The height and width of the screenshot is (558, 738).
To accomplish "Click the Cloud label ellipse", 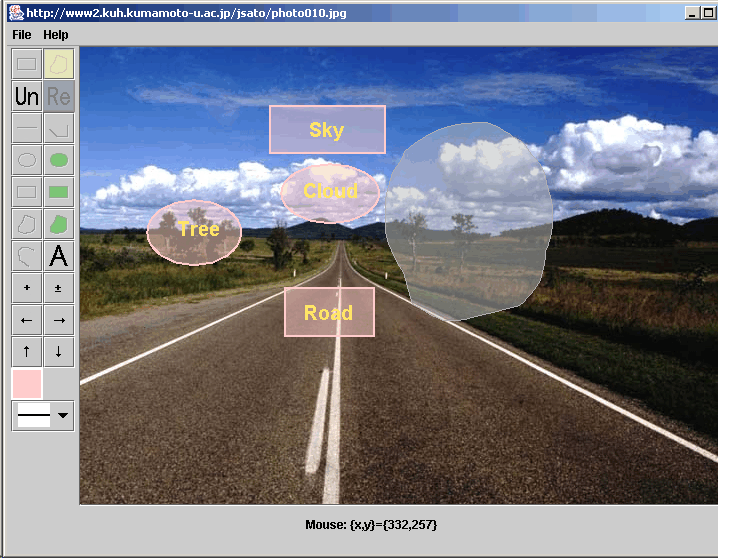I will click(x=330, y=192).
